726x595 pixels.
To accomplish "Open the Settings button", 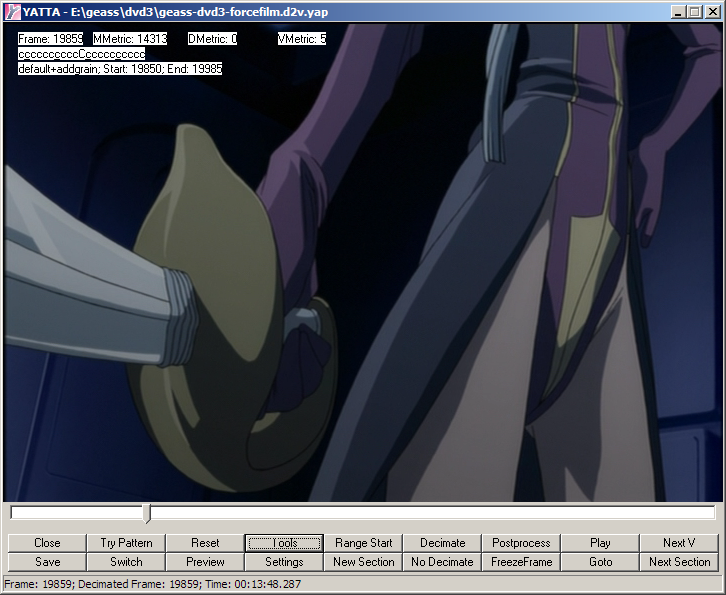I will [x=284, y=562].
